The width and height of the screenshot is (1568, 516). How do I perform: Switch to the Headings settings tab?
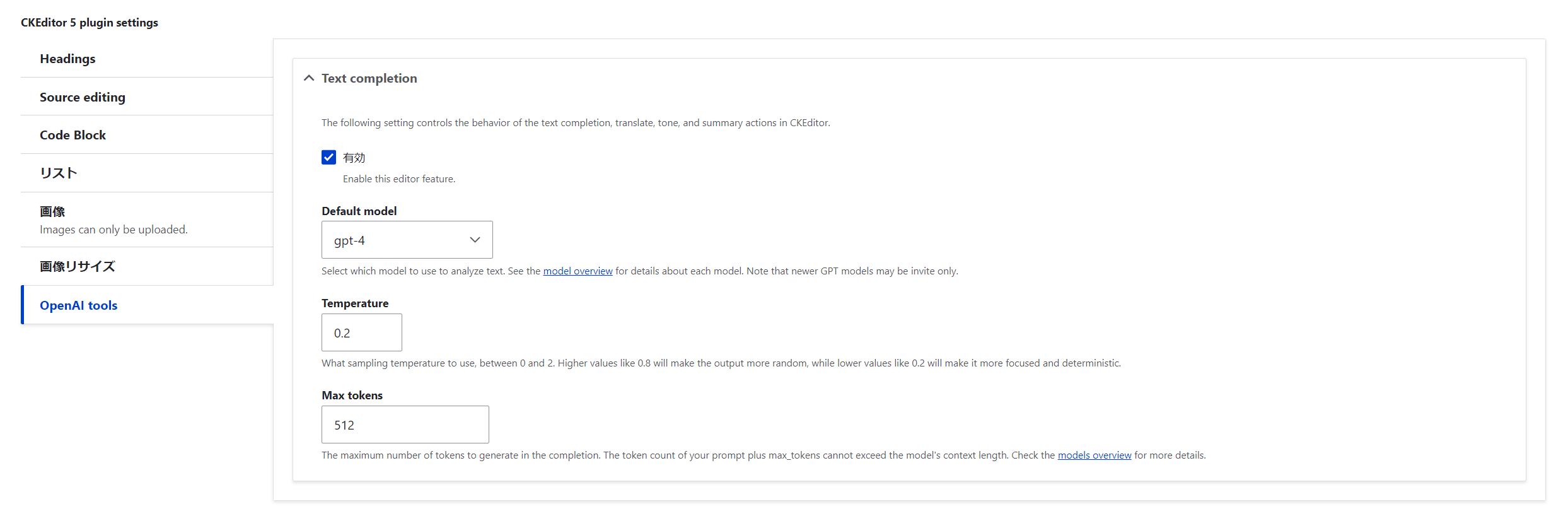(x=67, y=59)
